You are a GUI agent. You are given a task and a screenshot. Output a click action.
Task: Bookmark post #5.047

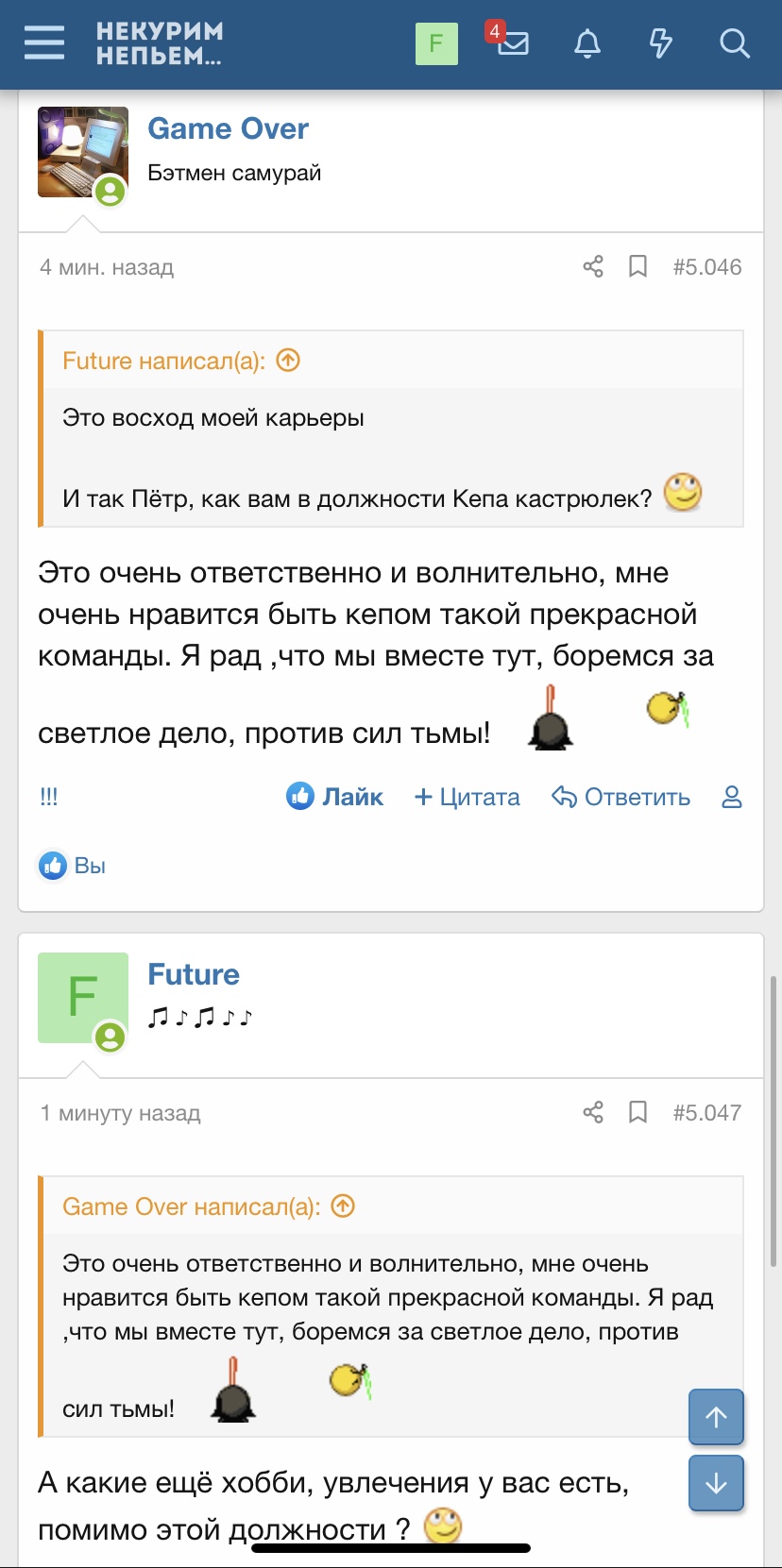pos(638,1113)
